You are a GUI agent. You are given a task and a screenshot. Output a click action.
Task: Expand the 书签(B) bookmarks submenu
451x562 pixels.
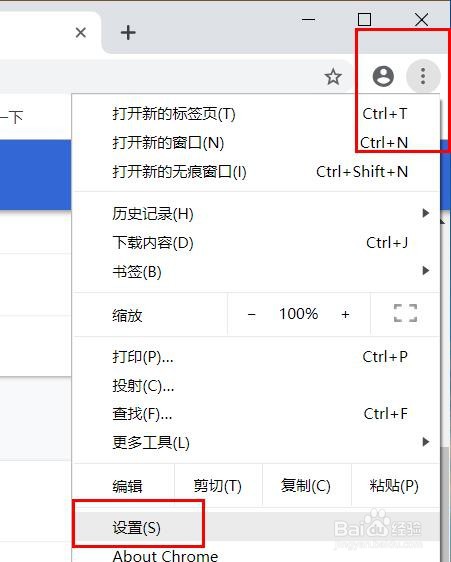(x=256, y=271)
